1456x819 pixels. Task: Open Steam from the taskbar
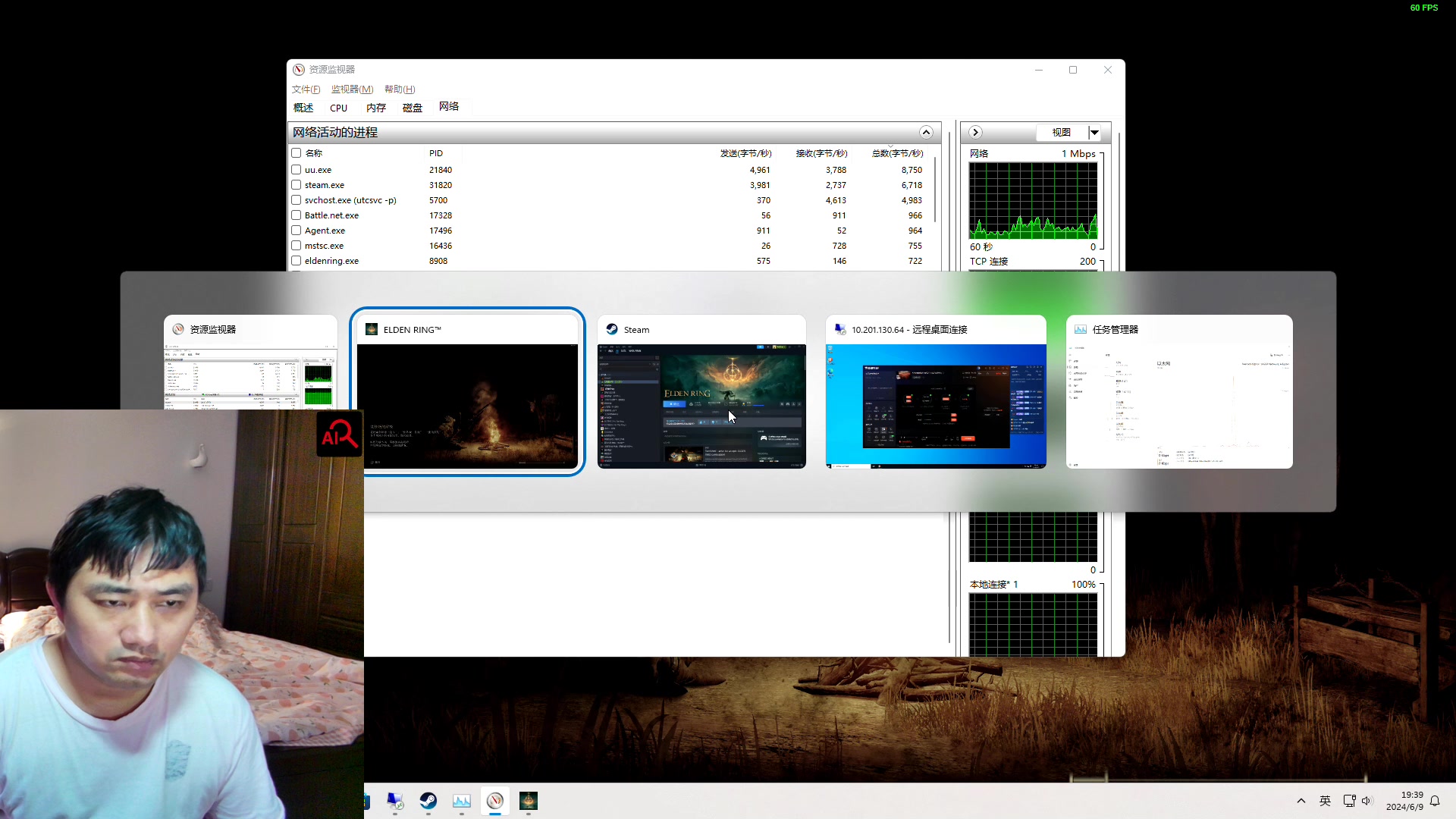(428, 801)
